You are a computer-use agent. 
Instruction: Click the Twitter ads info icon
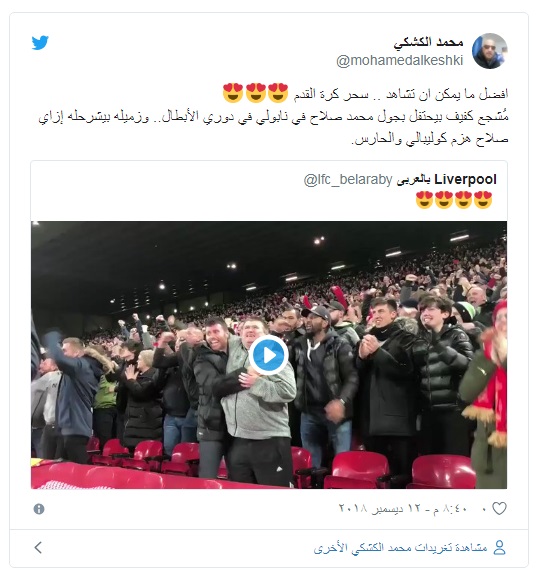coord(39,509)
